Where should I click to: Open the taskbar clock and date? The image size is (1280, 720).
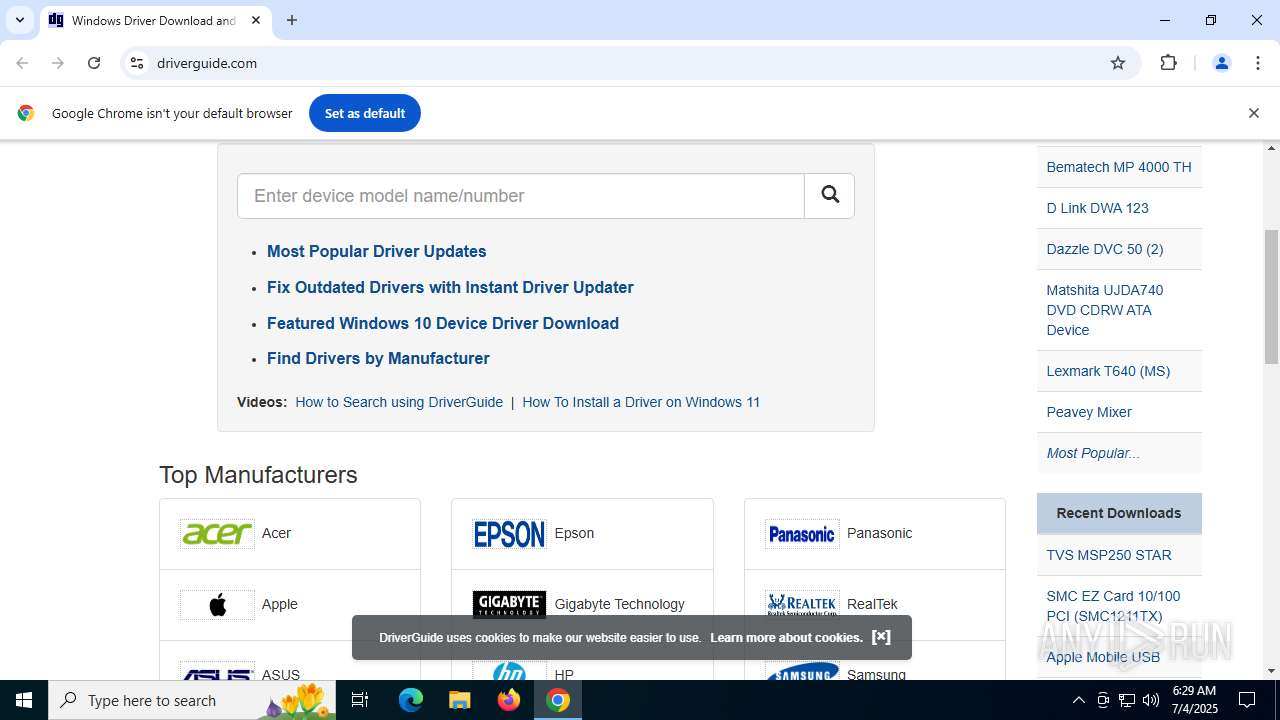[1193, 700]
